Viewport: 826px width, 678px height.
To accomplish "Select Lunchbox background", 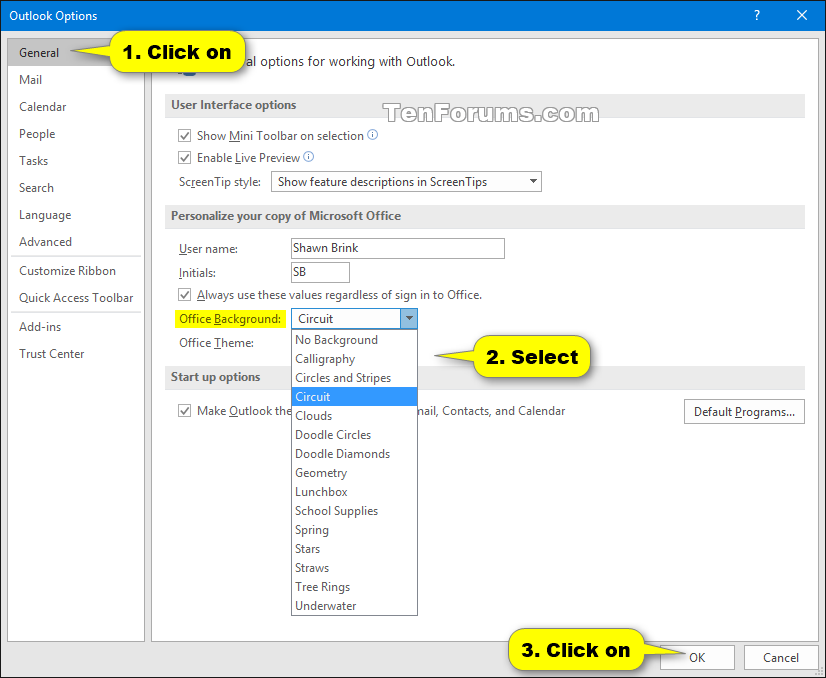I will click(354, 492).
